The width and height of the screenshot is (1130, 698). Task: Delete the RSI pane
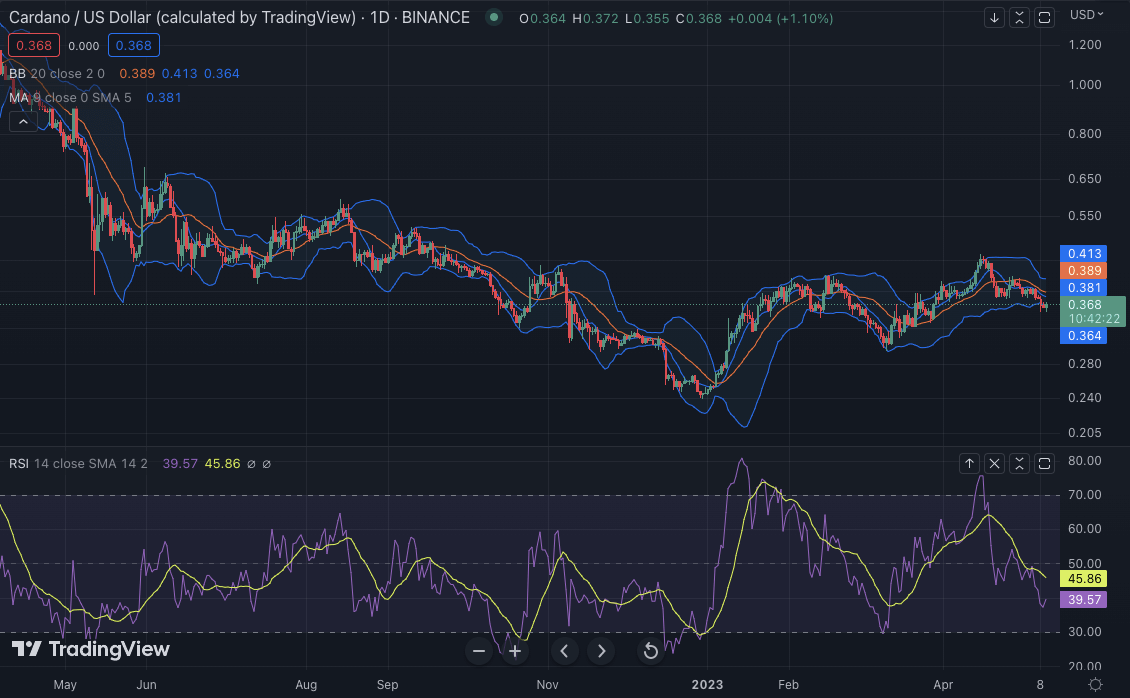(995, 463)
